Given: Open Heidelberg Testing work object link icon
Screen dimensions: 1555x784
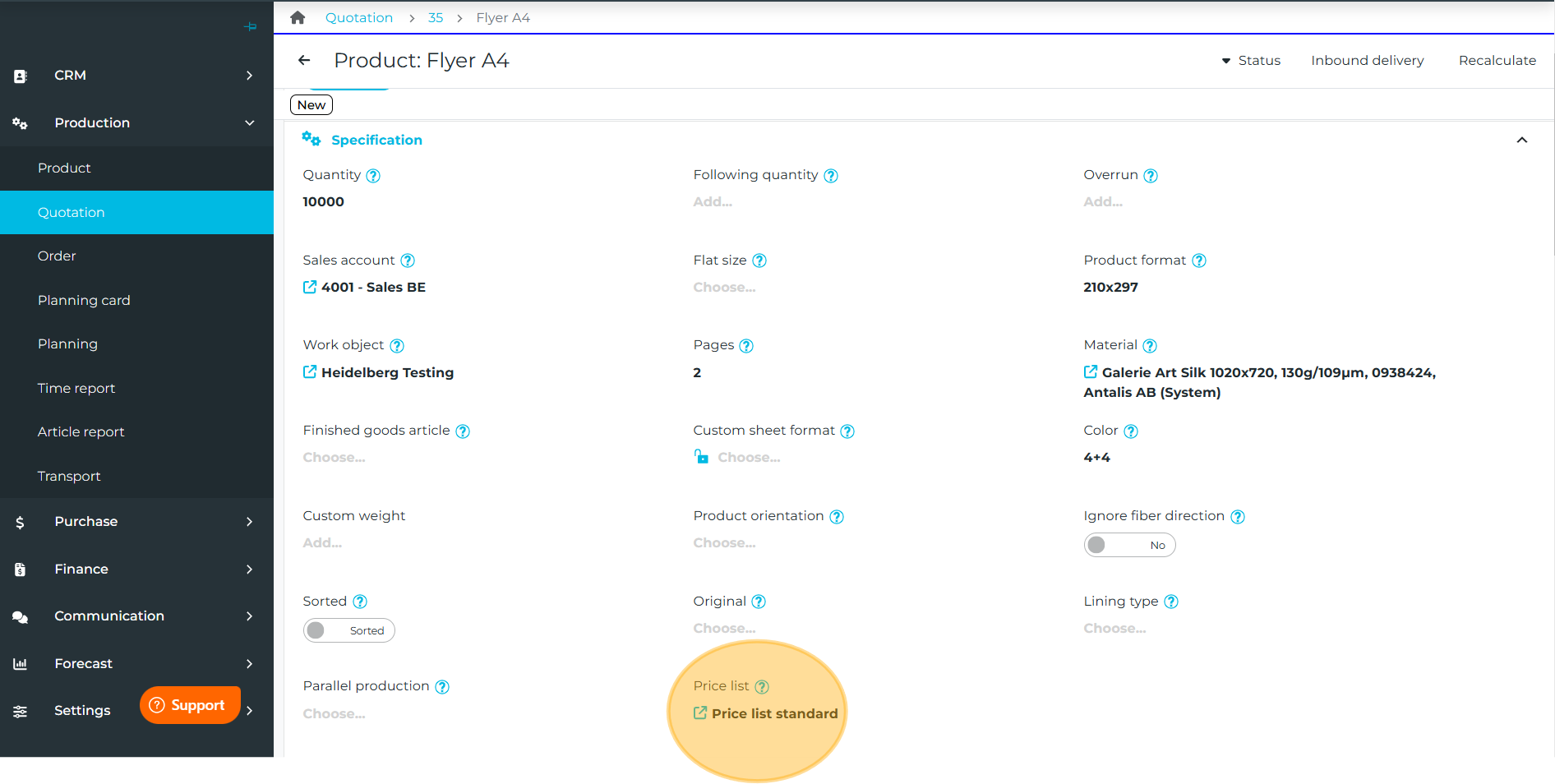Looking at the screenshot, I should (310, 372).
